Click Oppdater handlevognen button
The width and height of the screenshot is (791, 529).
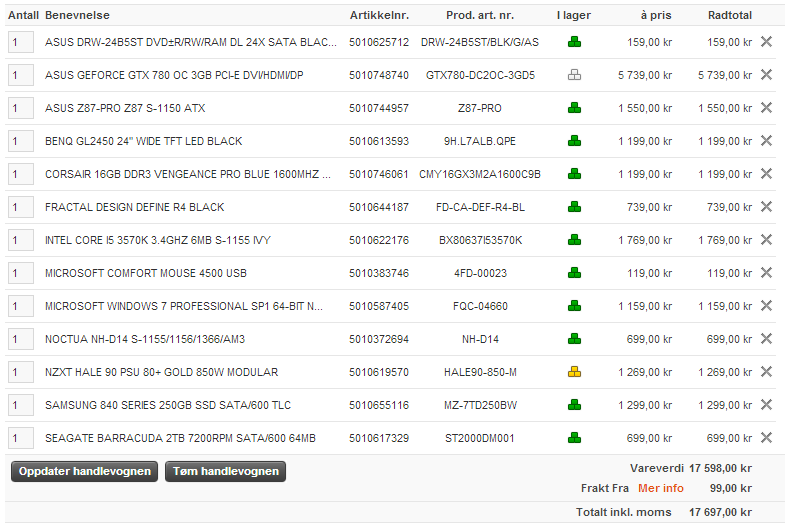click(84, 472)
